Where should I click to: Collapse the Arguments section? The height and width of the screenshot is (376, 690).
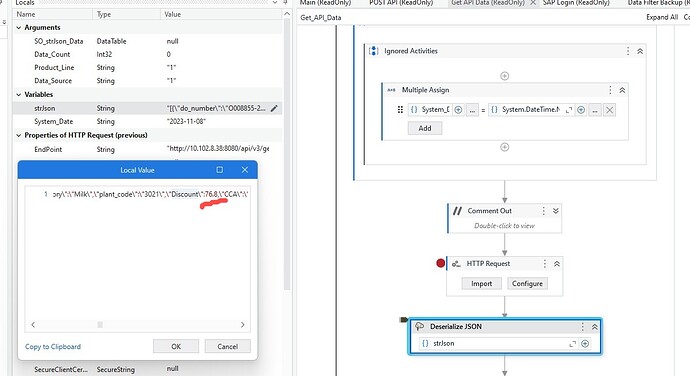click(x=18, y=28)
